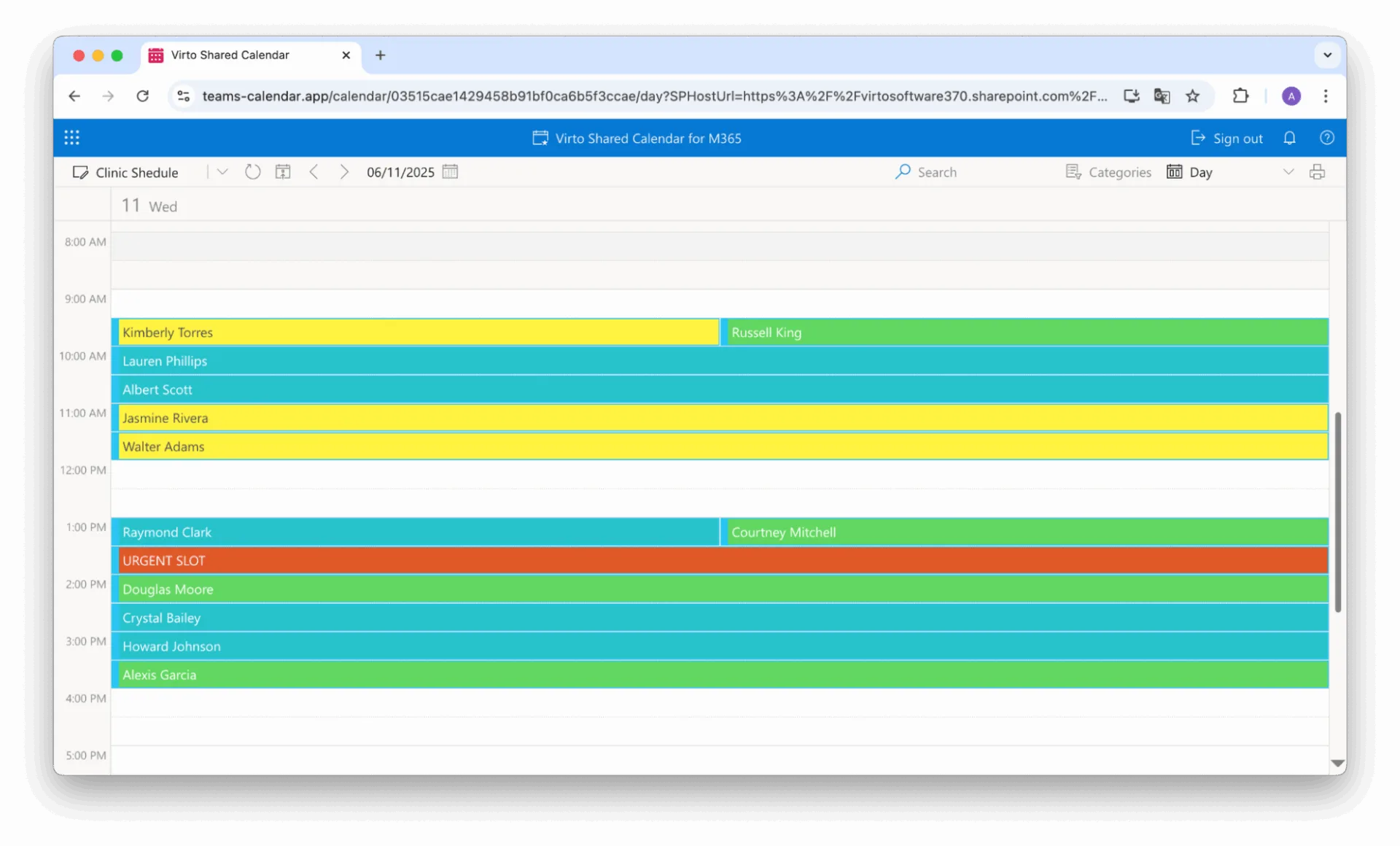Open the app launcher waffle menu
This screenshot has height=846, width=1400.
[71, 137]
